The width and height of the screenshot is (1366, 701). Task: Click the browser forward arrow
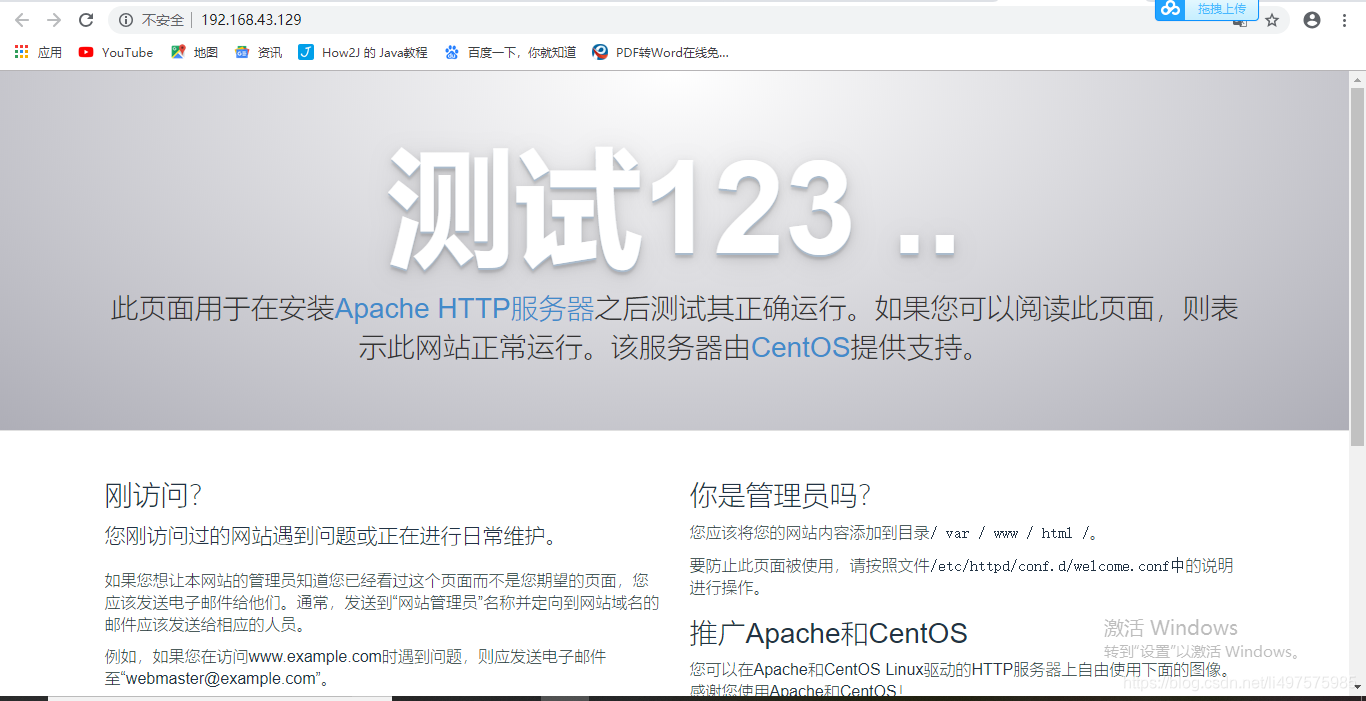(x=54, y=20)
